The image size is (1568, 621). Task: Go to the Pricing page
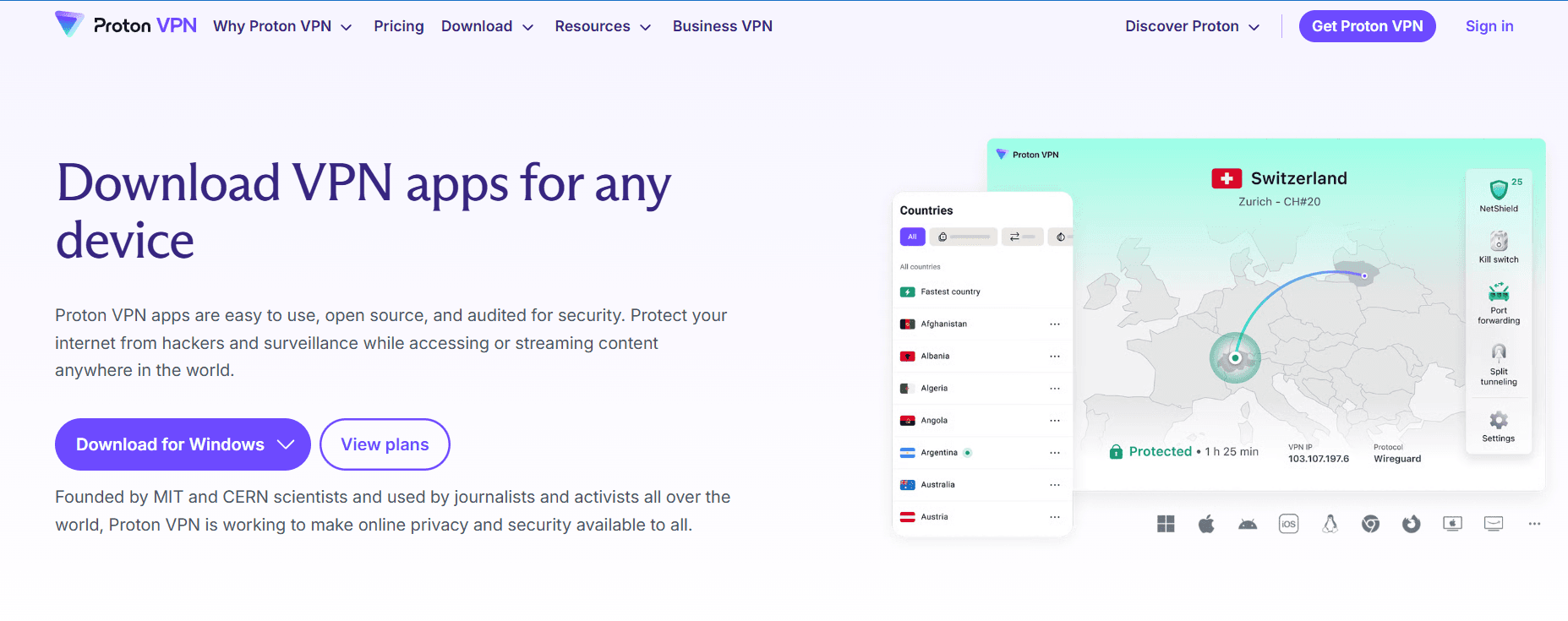point(399,26)
